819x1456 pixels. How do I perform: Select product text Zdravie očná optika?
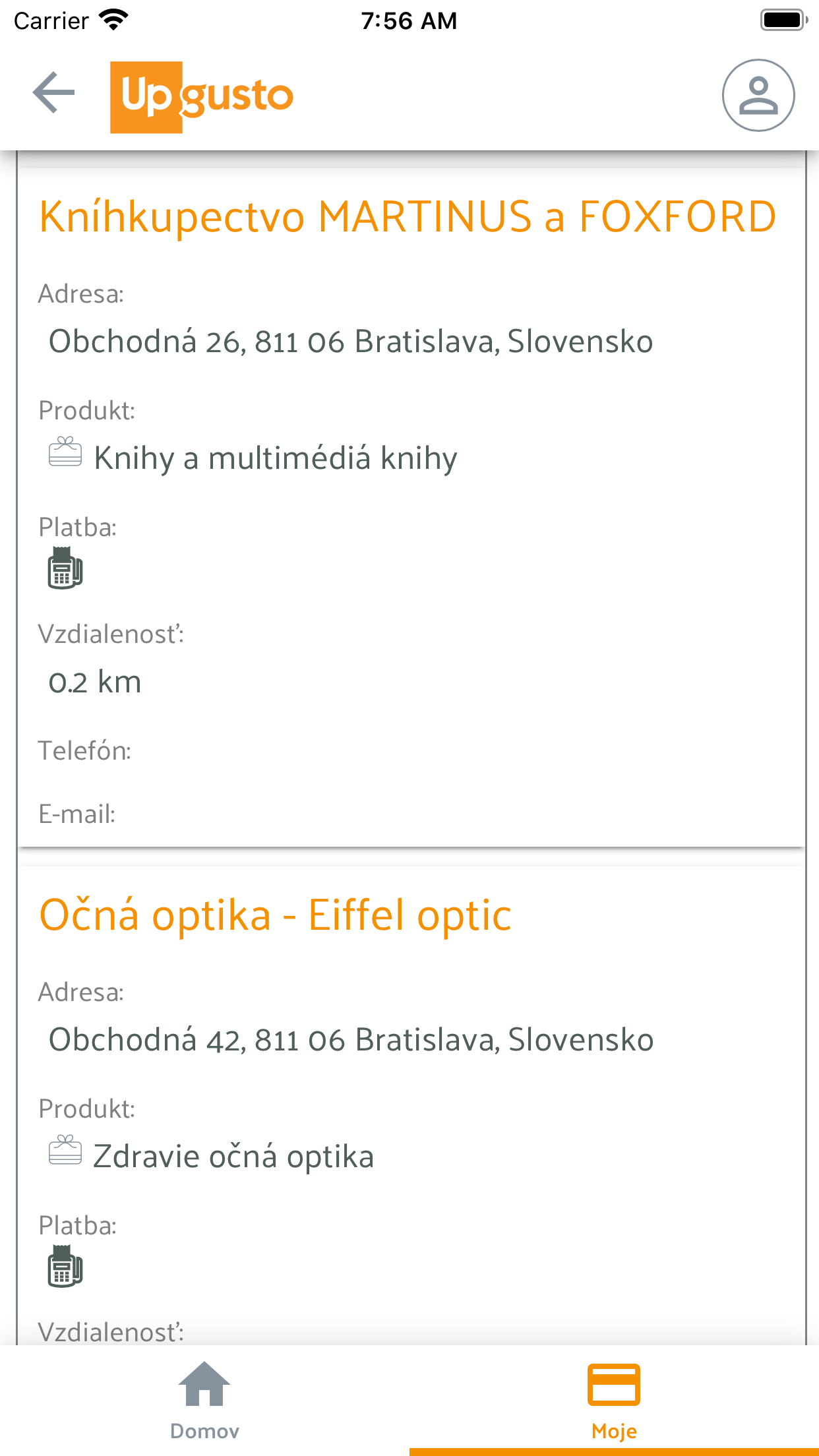(x=233, y=1157)
